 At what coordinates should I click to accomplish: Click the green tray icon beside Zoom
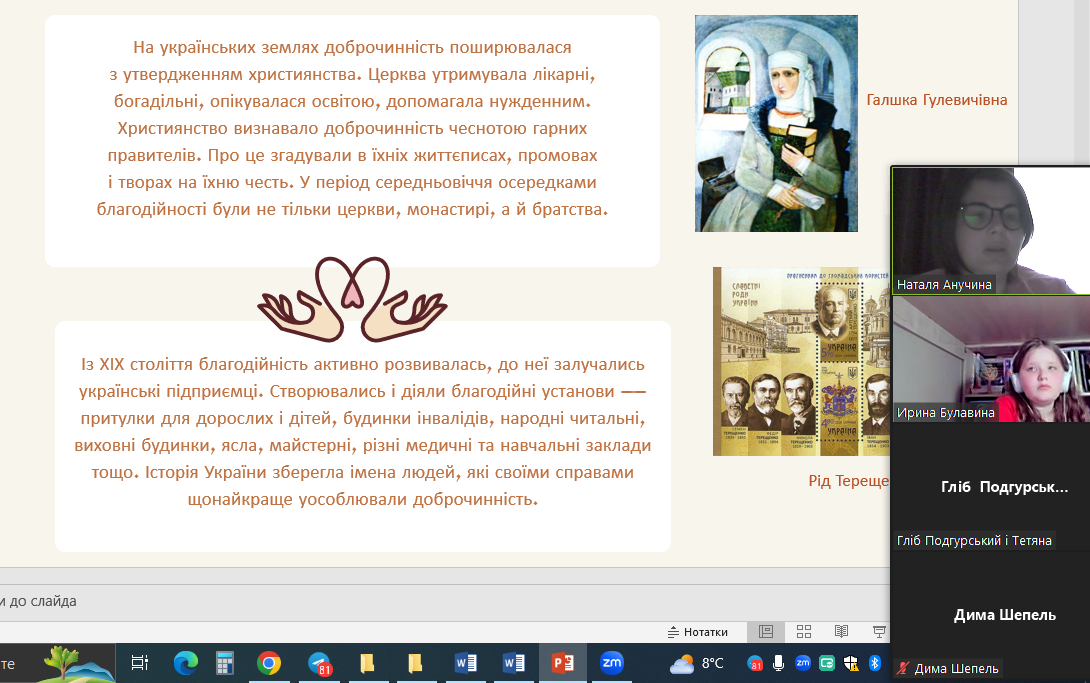(x=827, y=664)
